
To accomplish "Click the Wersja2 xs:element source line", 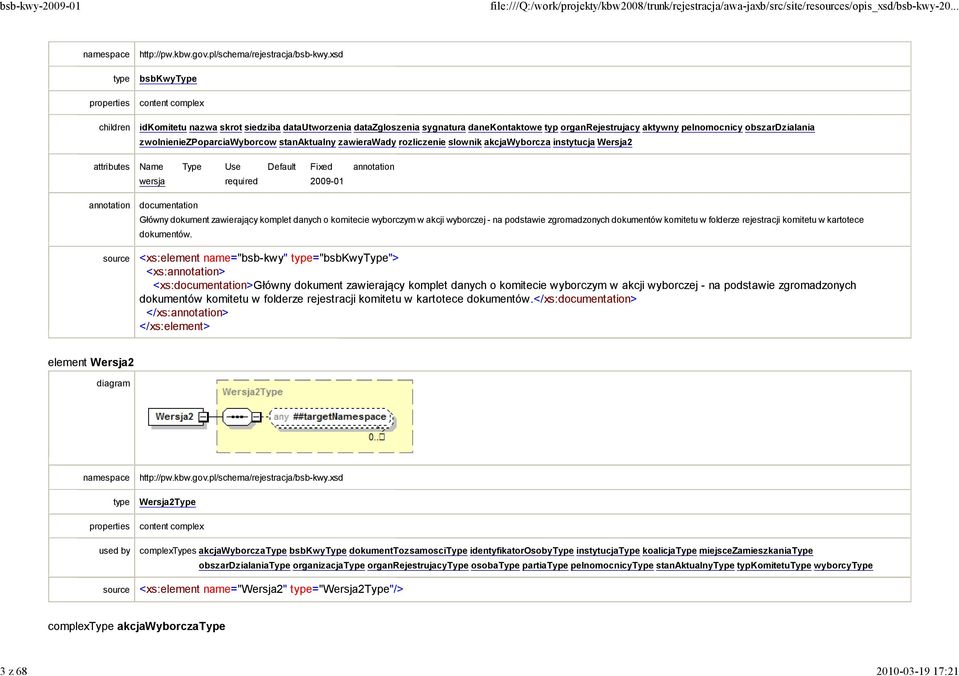I will click(x=272, y=590).
